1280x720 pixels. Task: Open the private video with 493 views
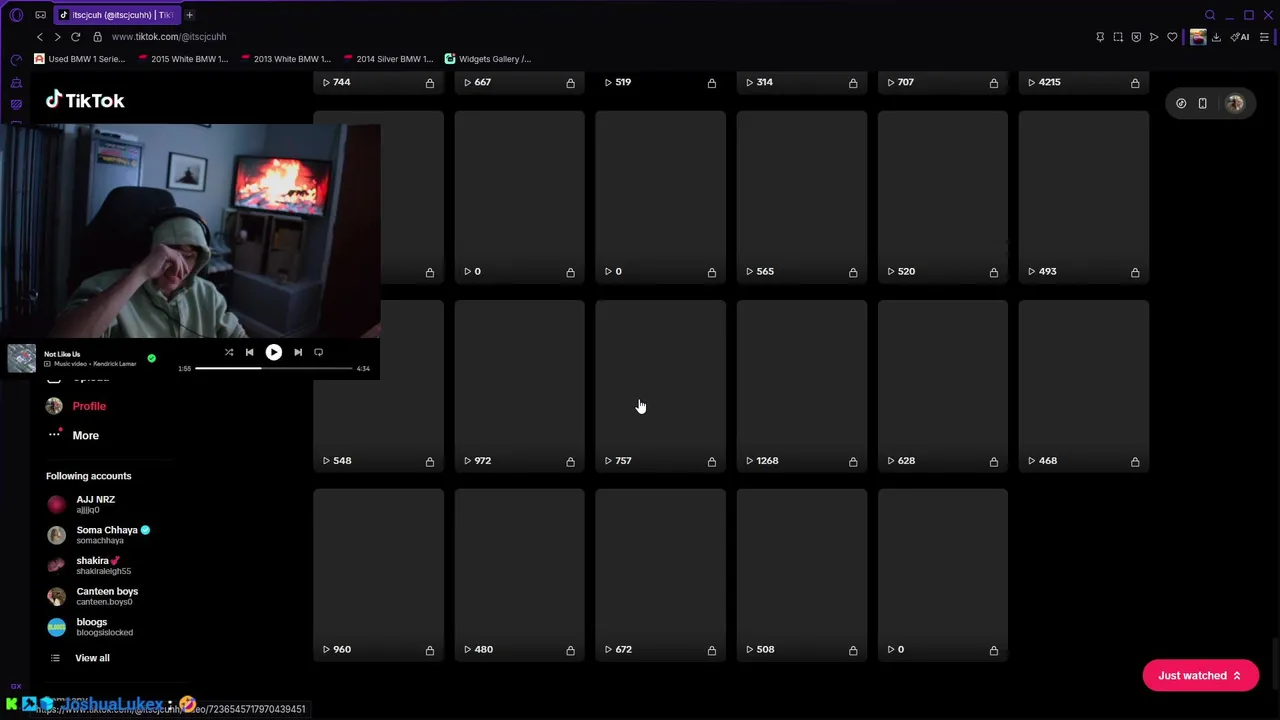pyautogui.click(x=1083, y=197)
